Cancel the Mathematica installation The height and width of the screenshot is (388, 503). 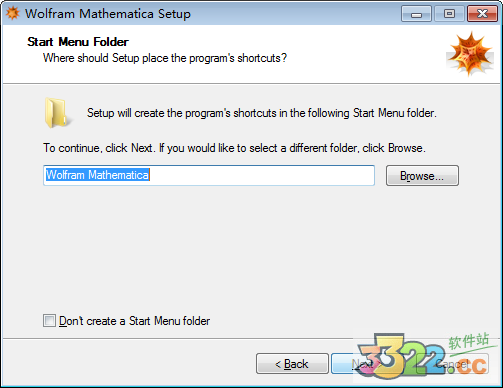[453, 364]
